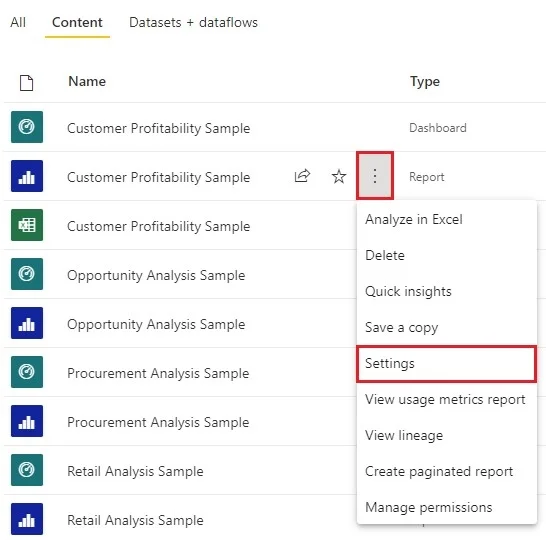Switch to the Datasets + dataflows tab
This screenshot has height=540, width=546.
[x=193, y=22]
